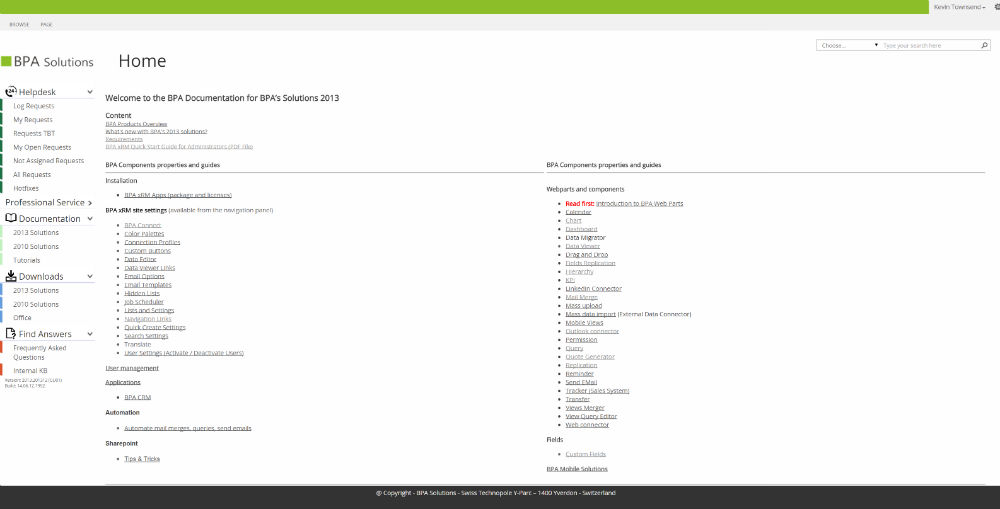The width and height of the screenshot is (1000, 509).
Task: Select Log Requests in Helpdesk menu
Action: [x=34, y=106]
